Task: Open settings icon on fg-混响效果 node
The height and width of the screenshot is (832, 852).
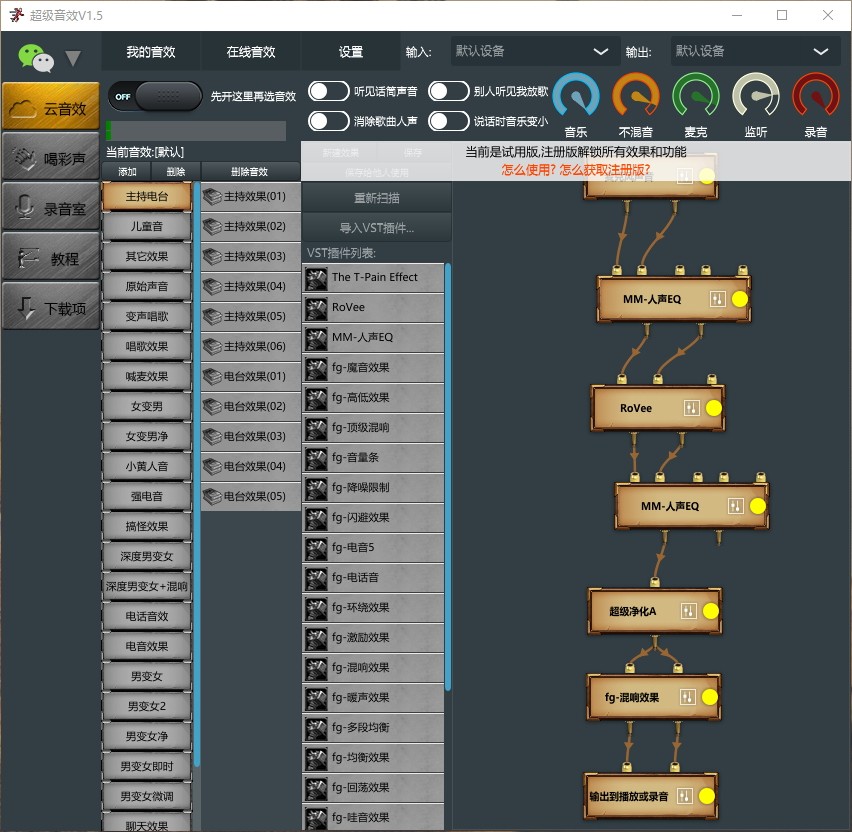Action: point(687,697)
